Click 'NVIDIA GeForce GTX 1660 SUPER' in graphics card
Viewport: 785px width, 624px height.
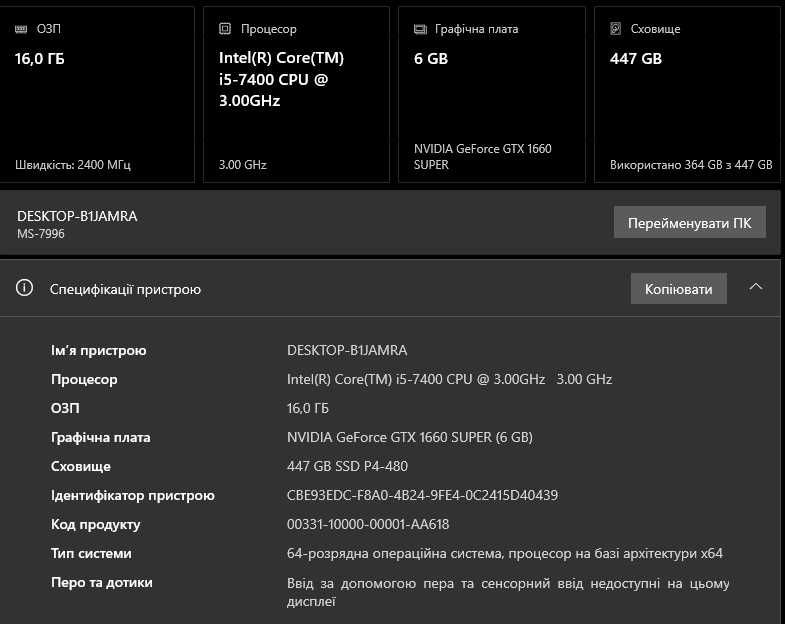click(x=483, y=157)
